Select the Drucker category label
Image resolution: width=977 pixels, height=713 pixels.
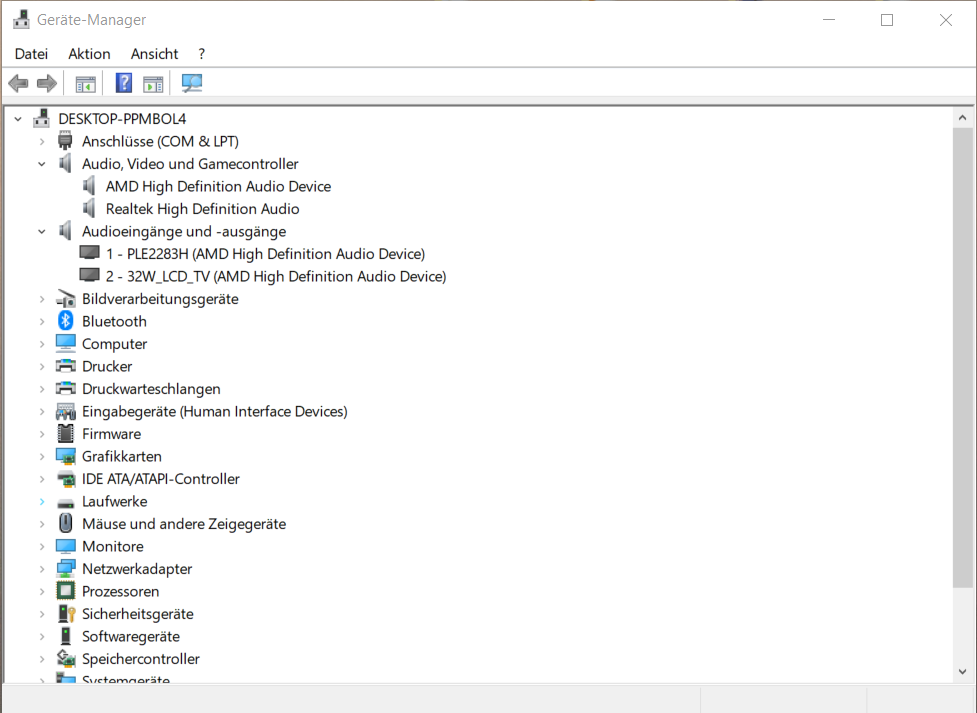pos(107,366)
